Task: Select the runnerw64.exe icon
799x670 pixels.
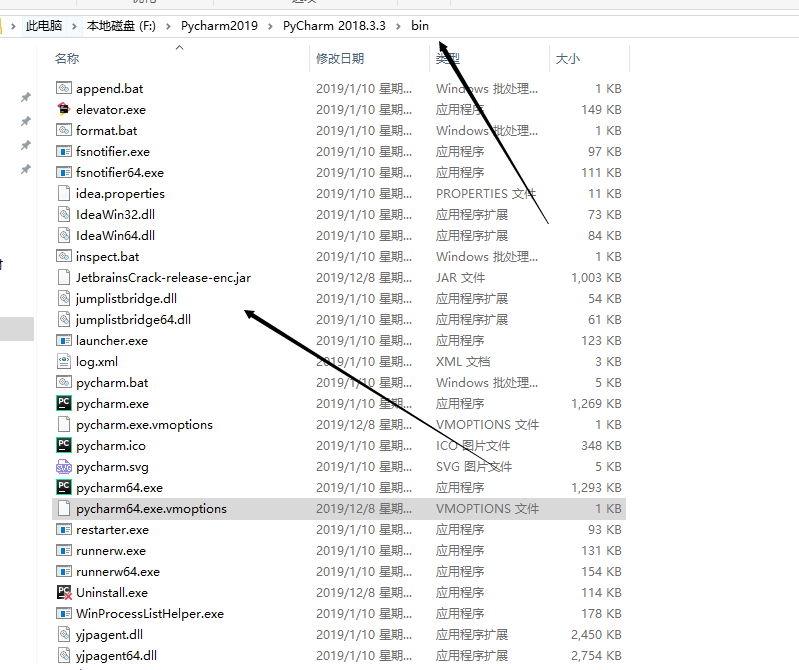Action: 64,571
